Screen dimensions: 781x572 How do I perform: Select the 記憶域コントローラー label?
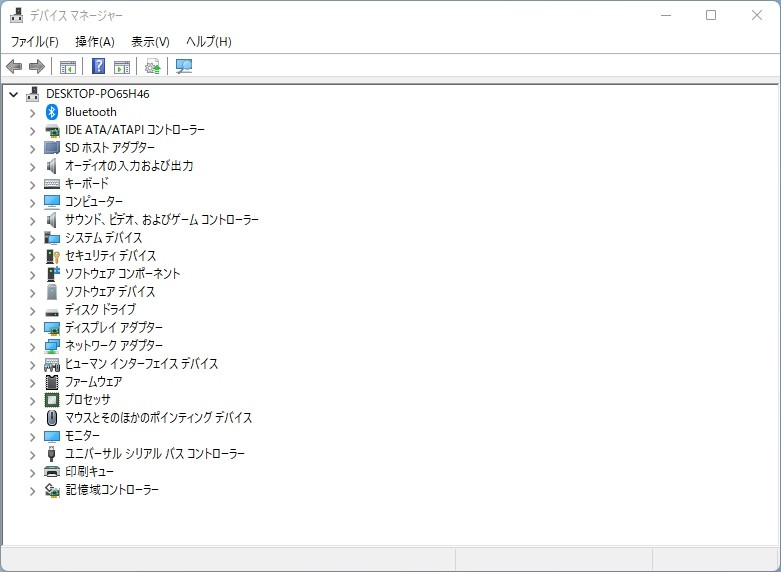(112, 489)
